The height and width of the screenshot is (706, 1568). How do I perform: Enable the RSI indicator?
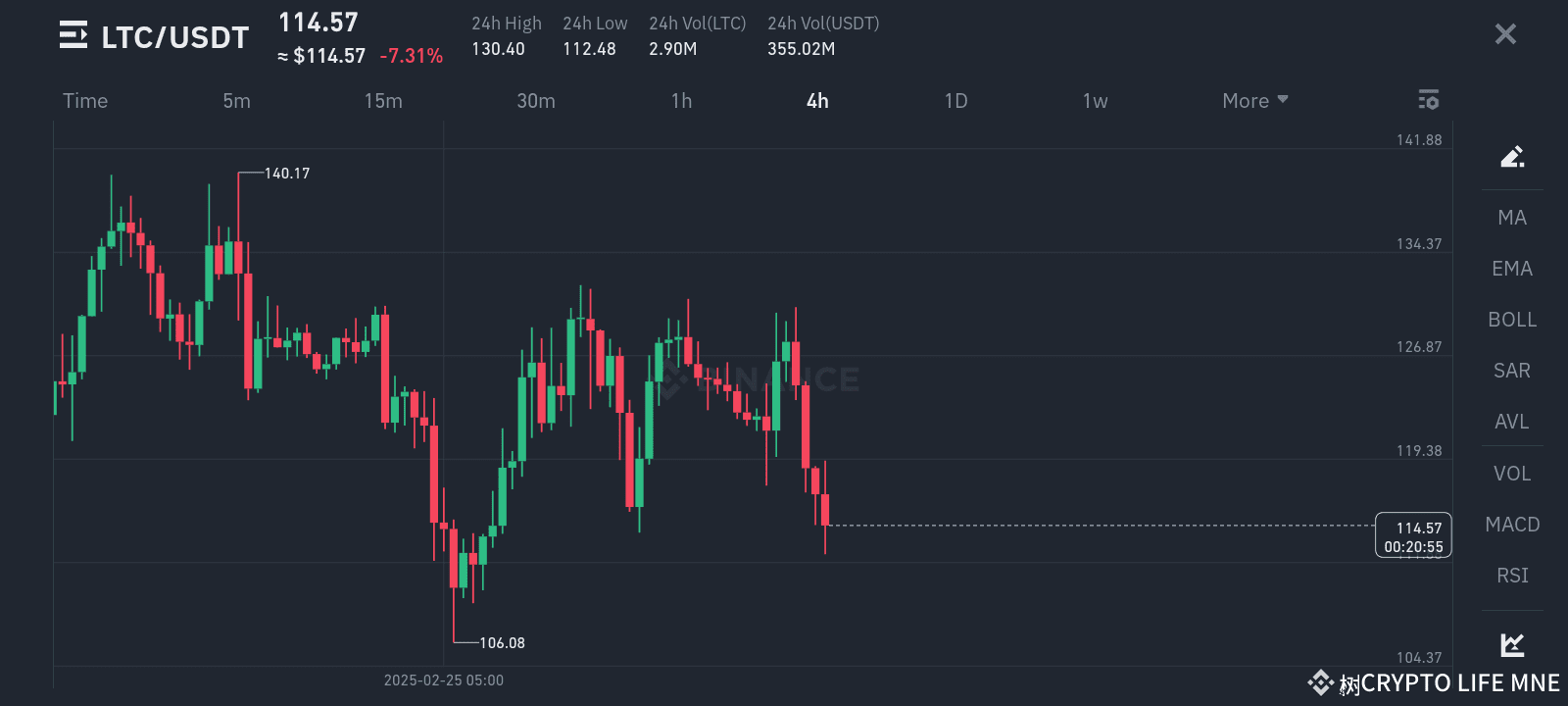pyautogui.click(x=1510, y=576)
